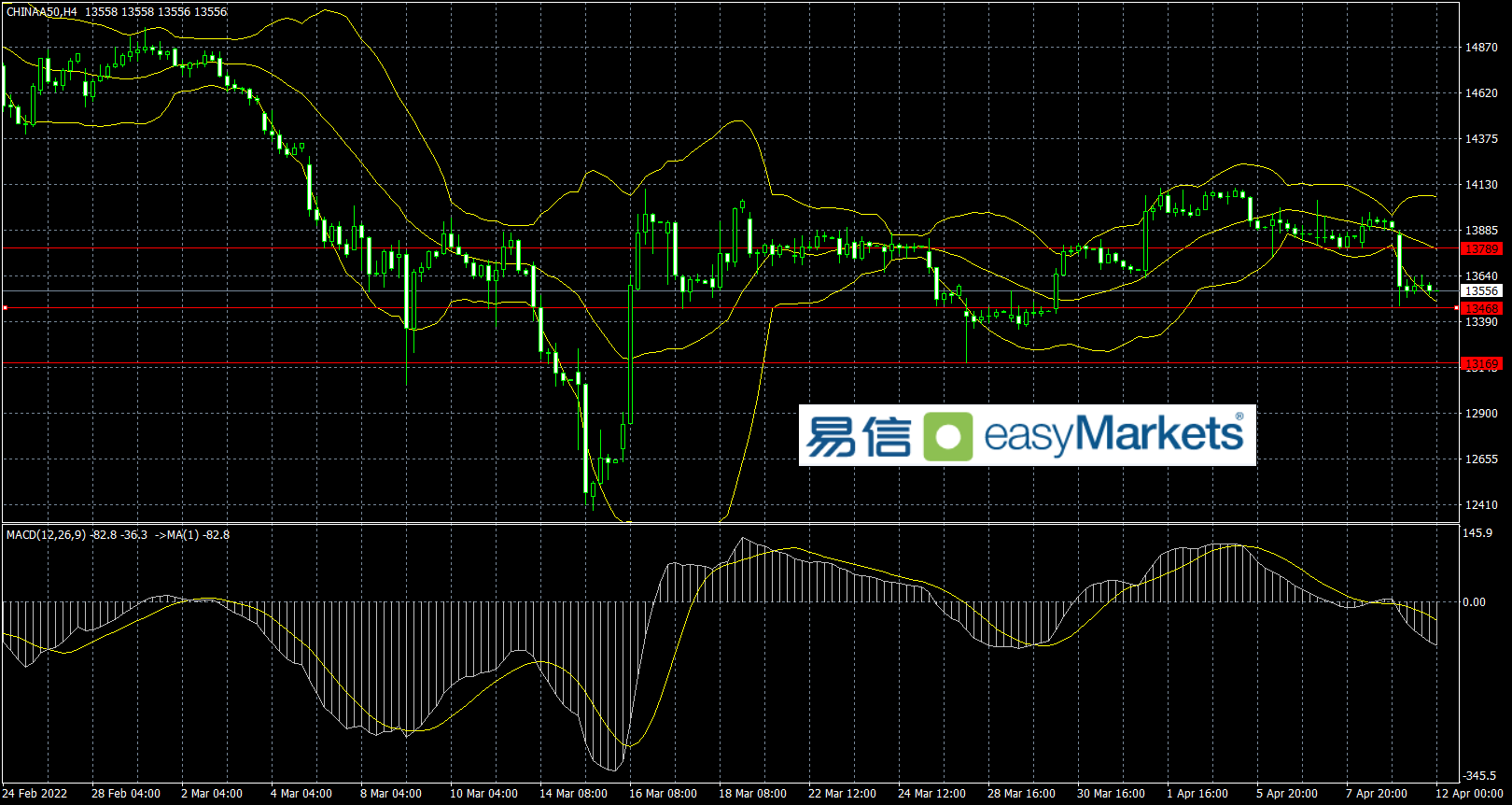
Task: Click the CHINAA50,H4 chart title text
Action: pyautogui.click(x=42, y=12)
